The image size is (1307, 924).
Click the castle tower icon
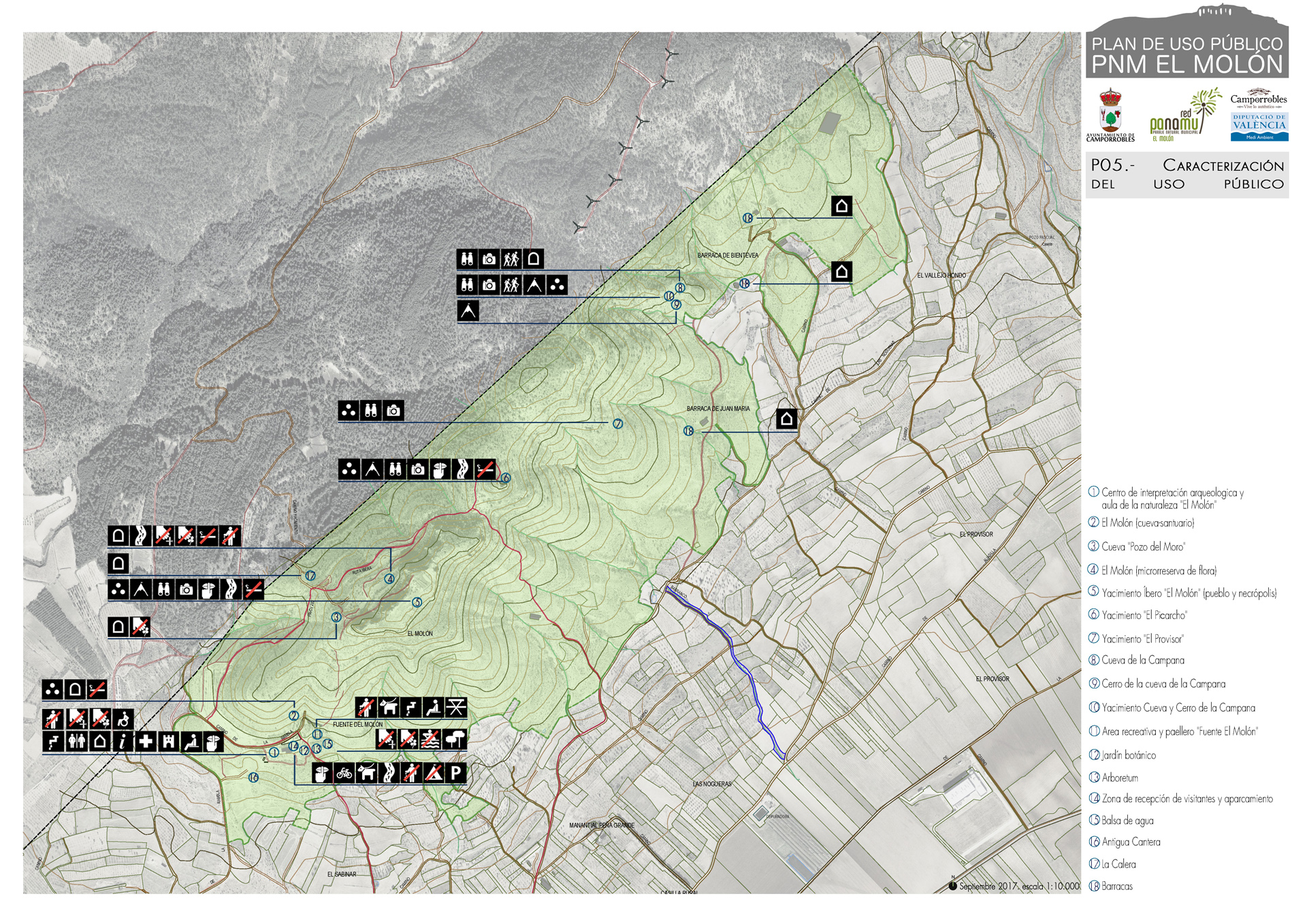coord(169,741)
